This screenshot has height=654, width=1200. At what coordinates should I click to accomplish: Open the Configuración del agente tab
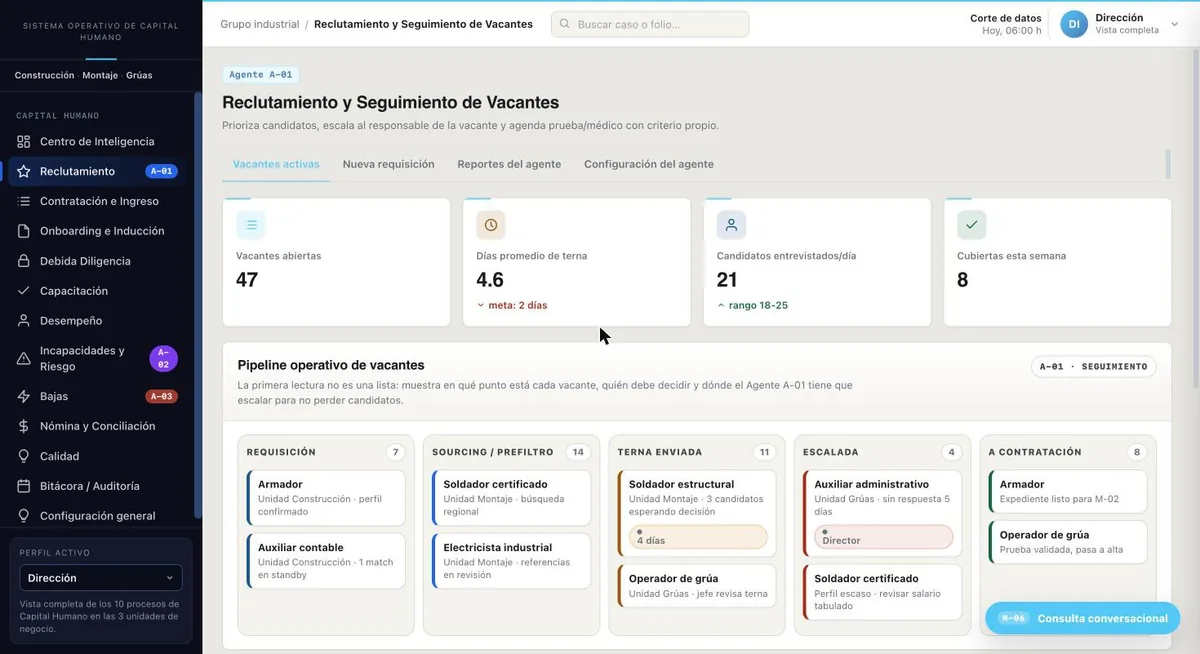(649, 164)
